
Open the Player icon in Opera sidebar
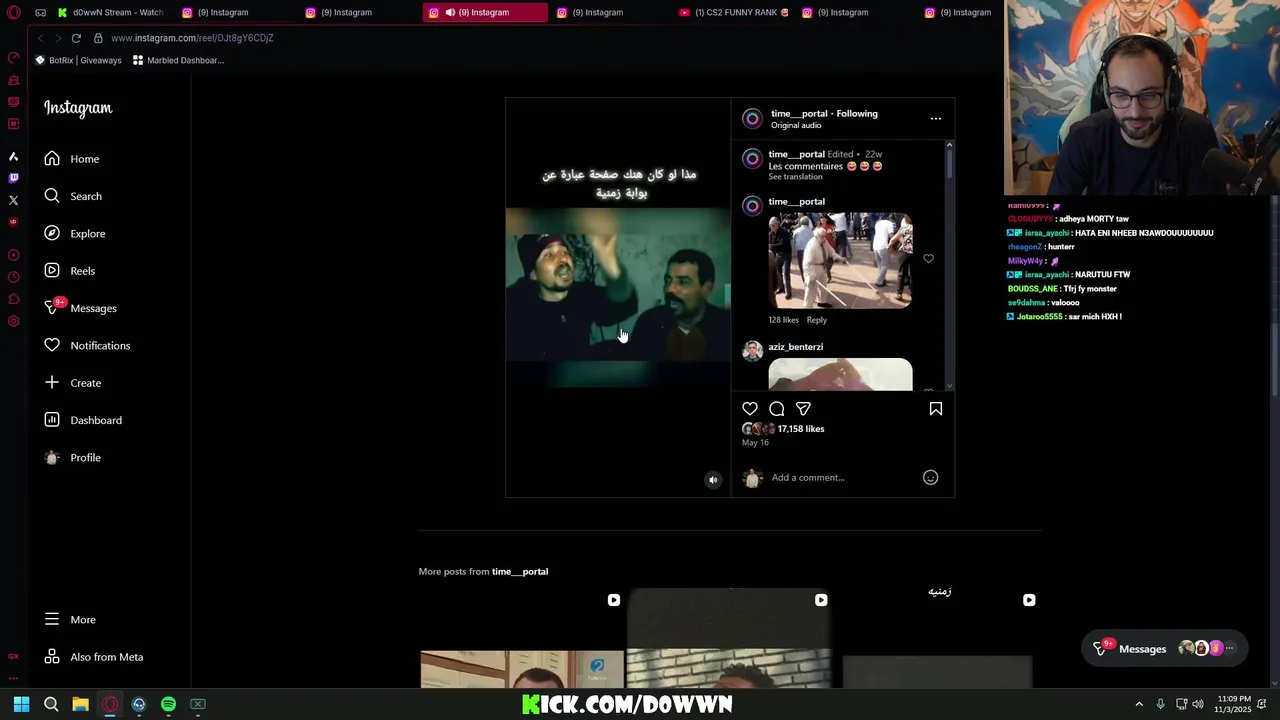pyautogui.click(x=13, y=255)
